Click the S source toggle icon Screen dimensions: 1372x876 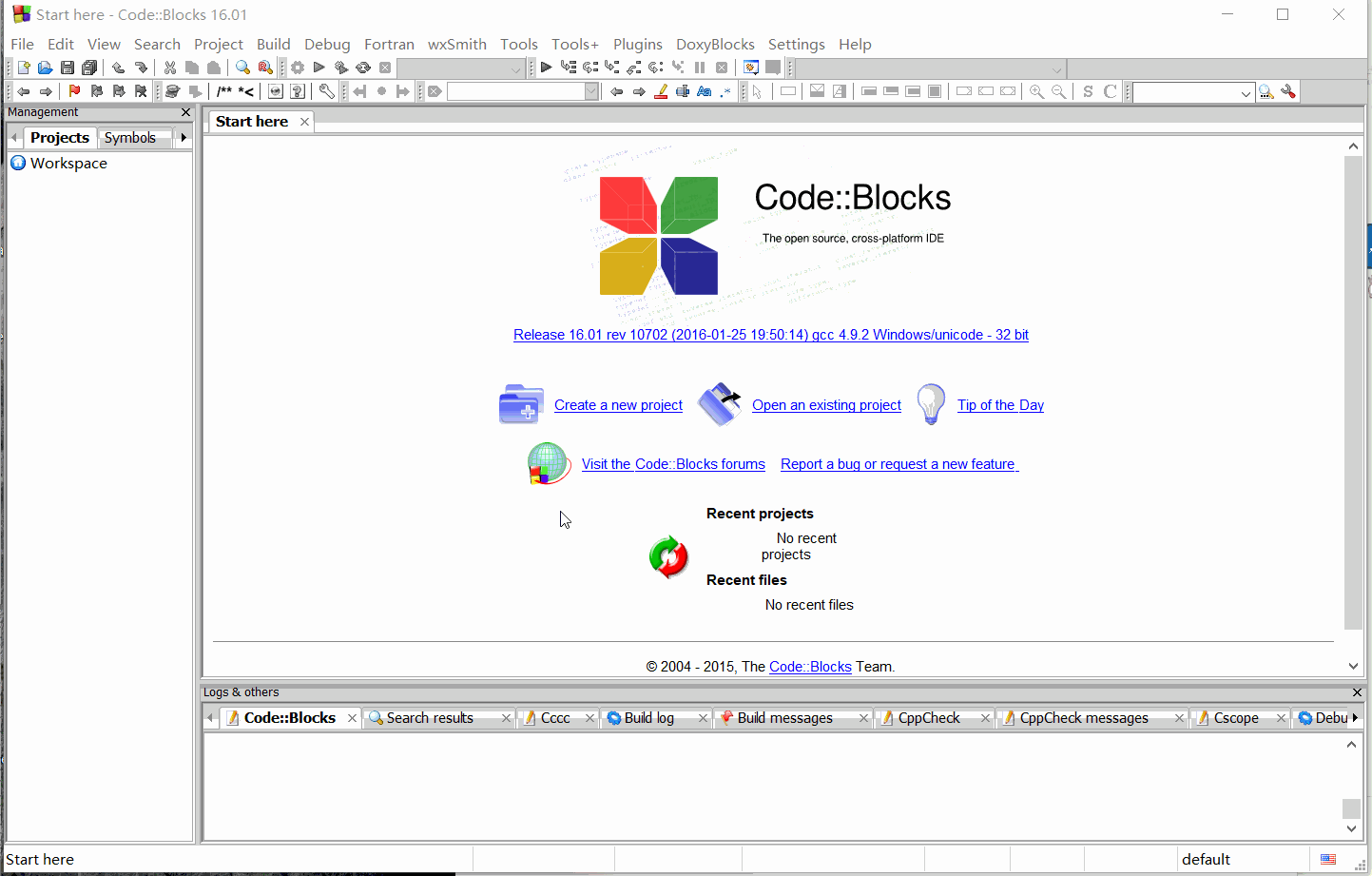[x=1088, y=91]
